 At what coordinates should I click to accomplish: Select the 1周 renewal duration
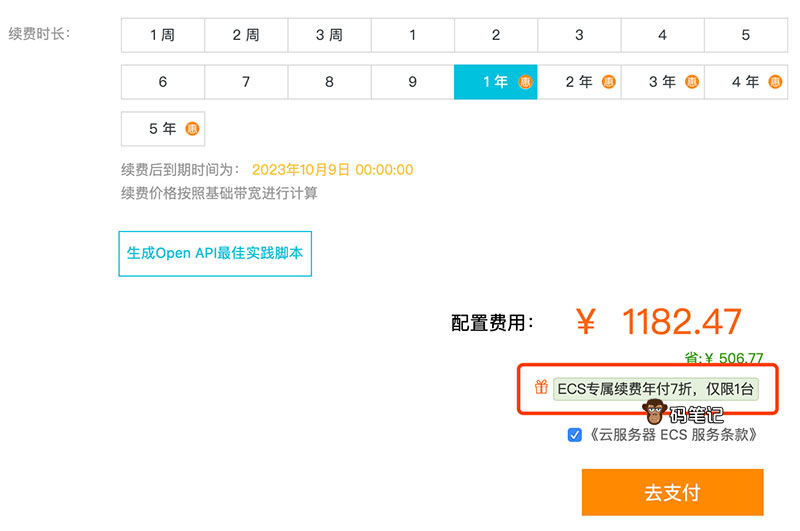click(x=162, y=35)
